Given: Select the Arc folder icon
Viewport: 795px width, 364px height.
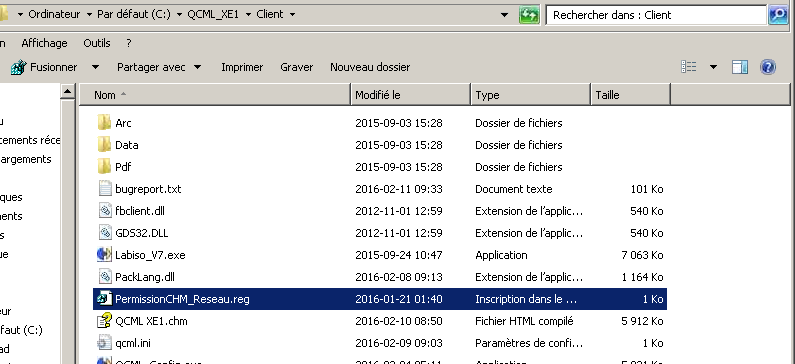Looking at the screenshot, I should click(104, 123).
